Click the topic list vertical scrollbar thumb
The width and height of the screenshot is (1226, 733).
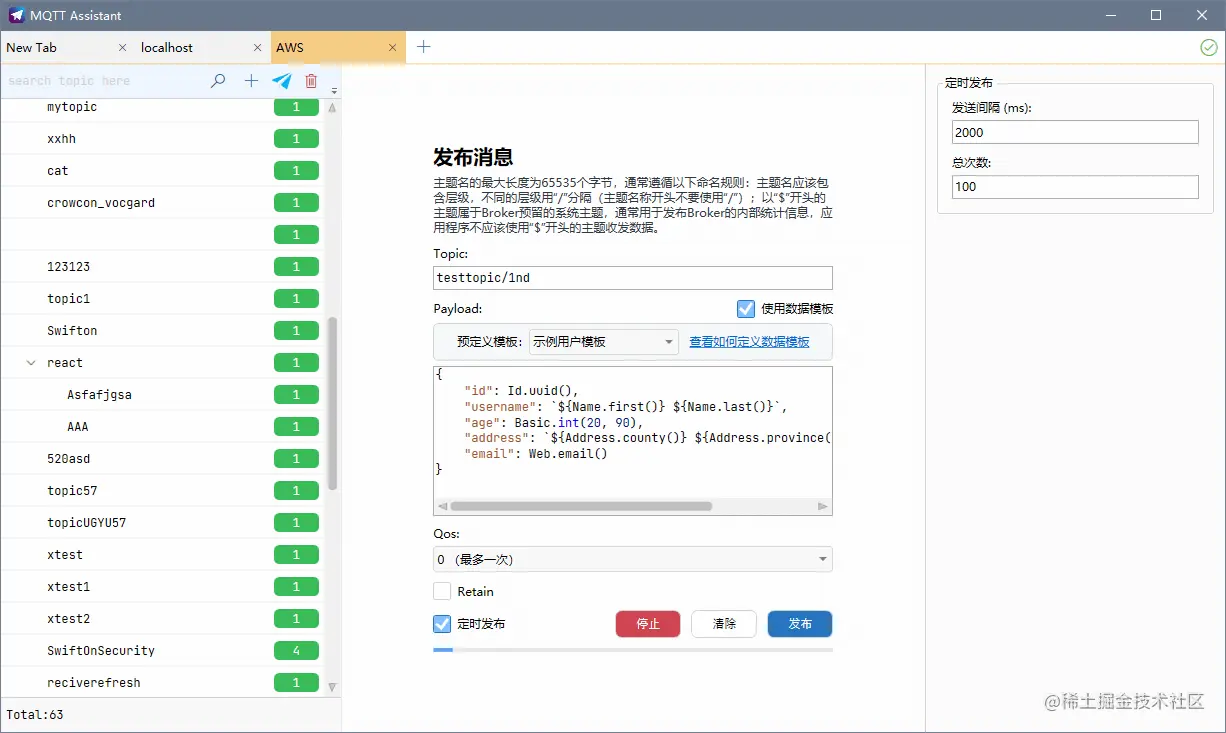click(333, 404)
